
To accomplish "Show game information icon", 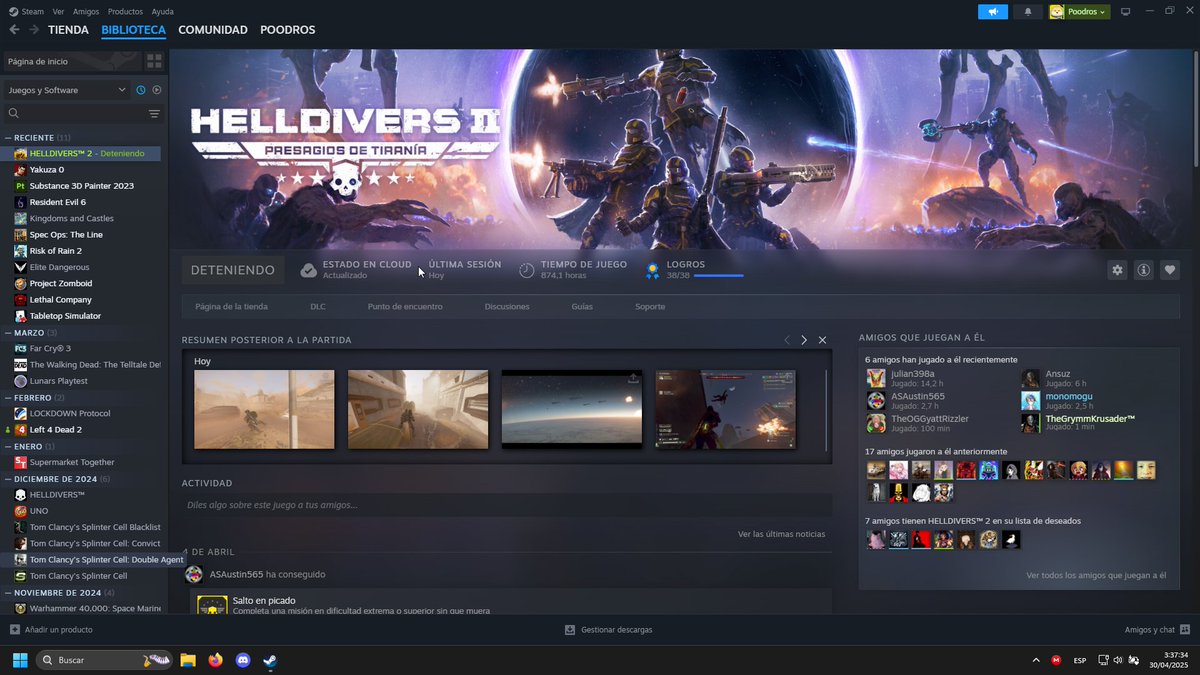I will coord(1143,270).
